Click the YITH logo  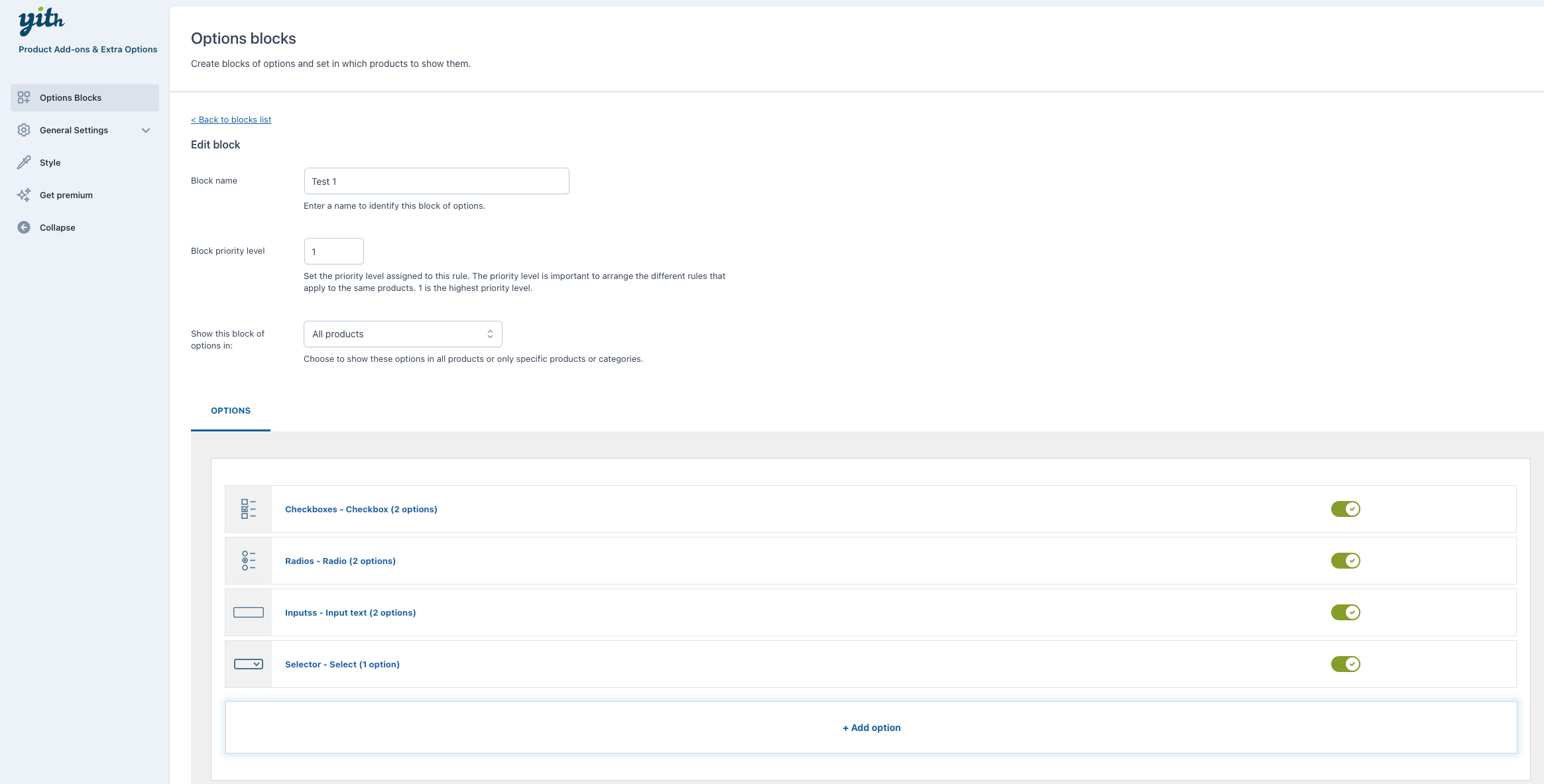(41, 21)
